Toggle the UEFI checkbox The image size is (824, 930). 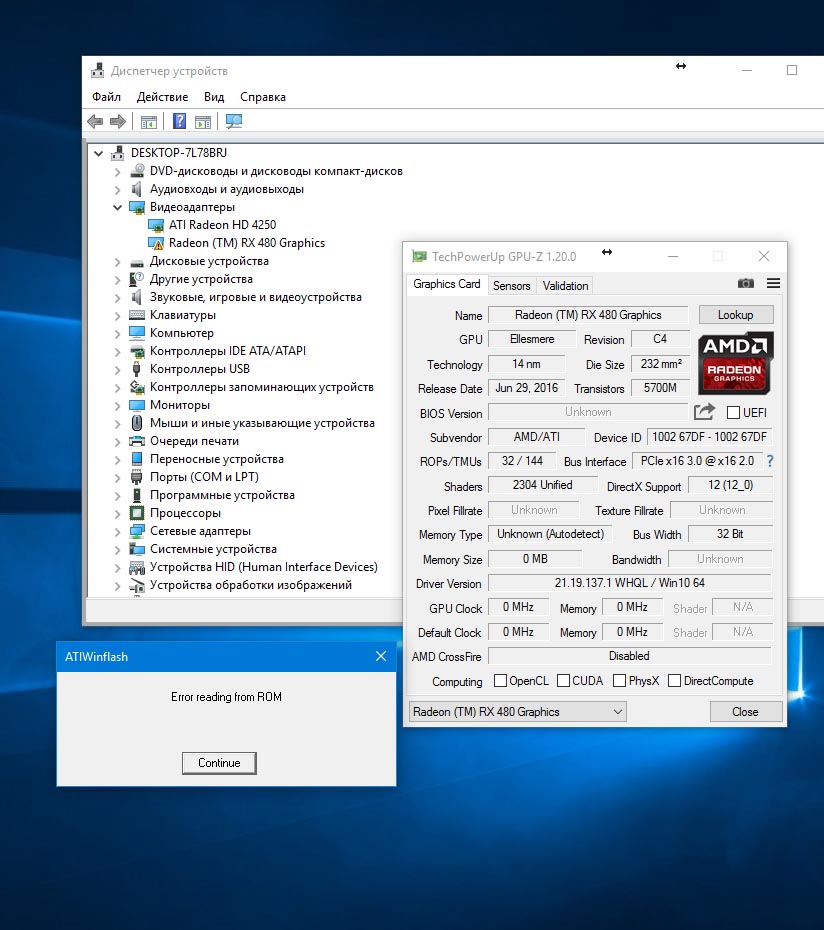tap(733, 413)
